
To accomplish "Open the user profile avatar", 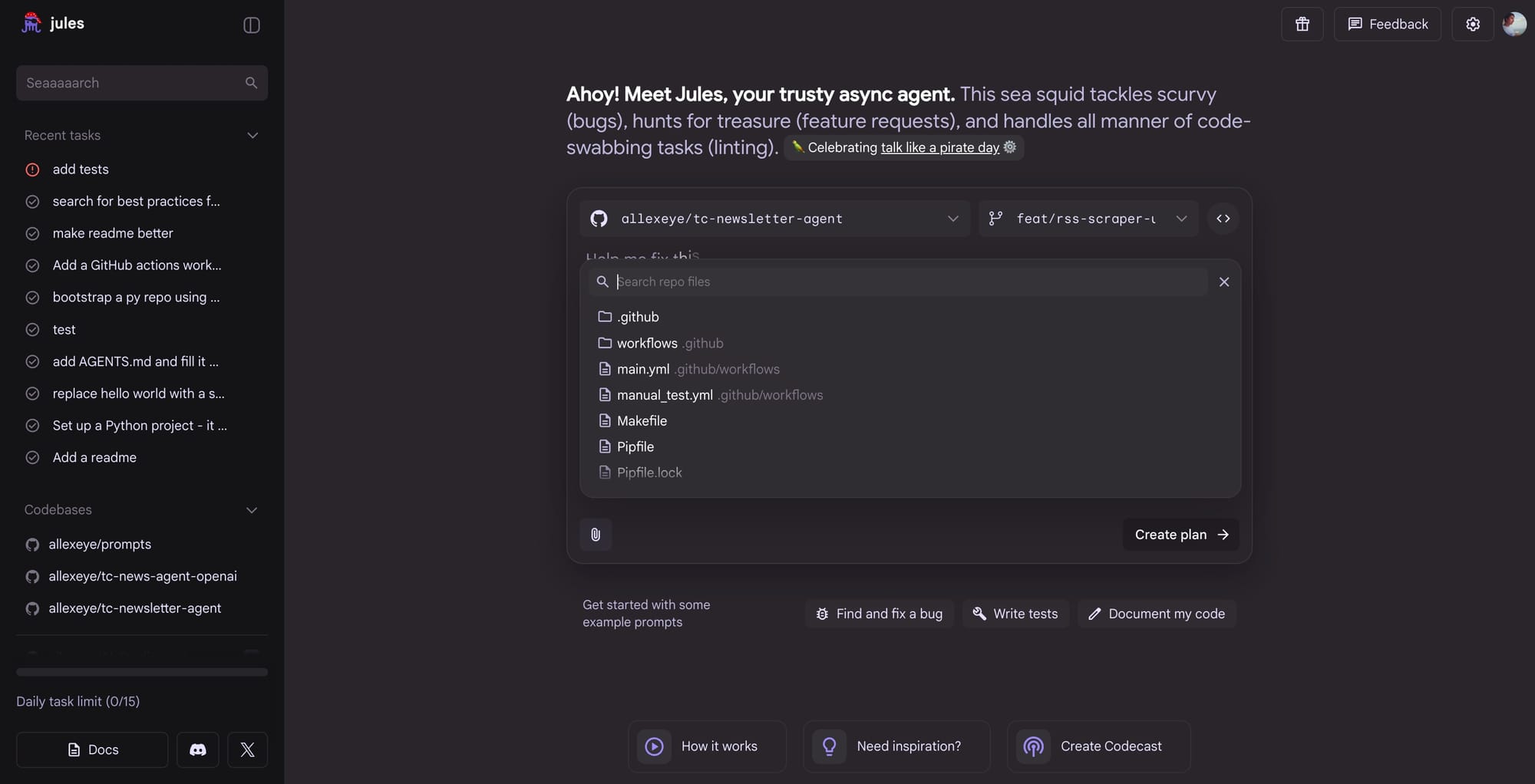I will 1514,25.
